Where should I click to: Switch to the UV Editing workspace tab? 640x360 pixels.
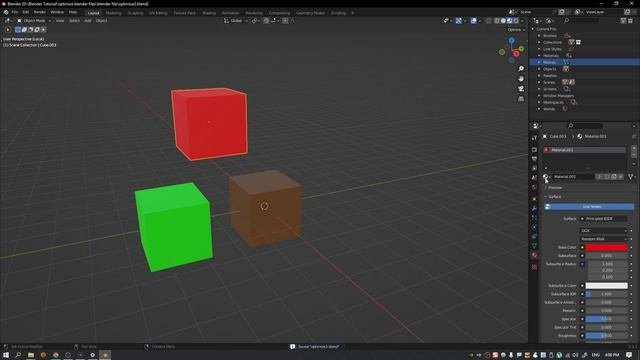pos(158,13)
